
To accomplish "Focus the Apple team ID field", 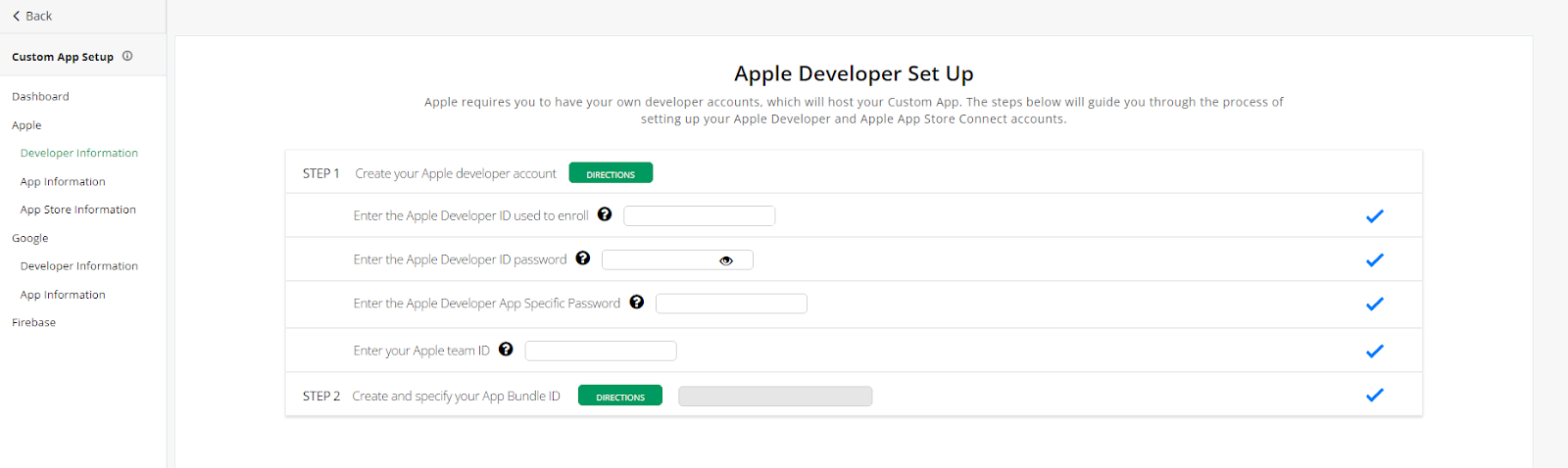I will 601,351.
